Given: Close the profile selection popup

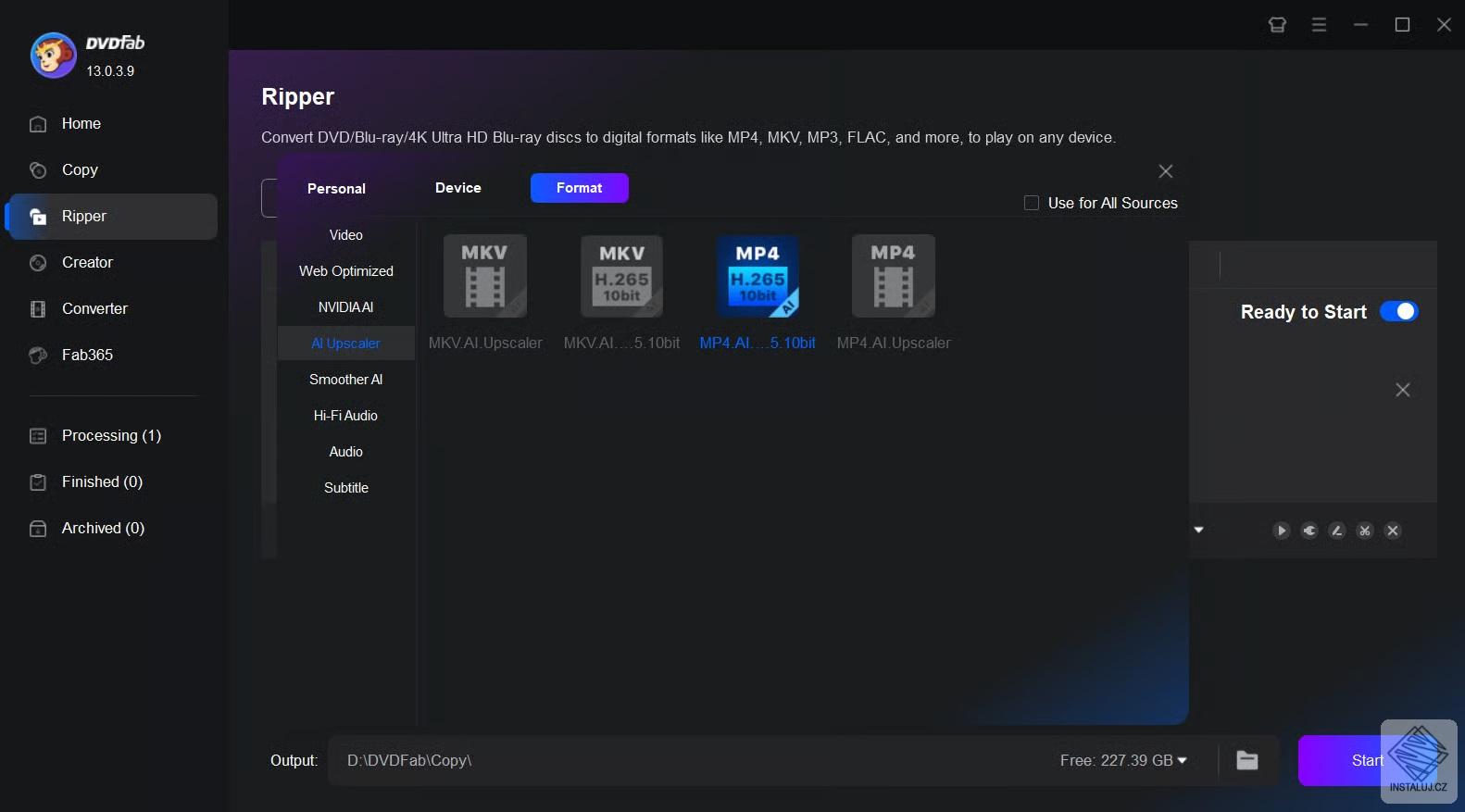Looking at the screenshot, I should pyautogui.click(x=1166, y=171).
